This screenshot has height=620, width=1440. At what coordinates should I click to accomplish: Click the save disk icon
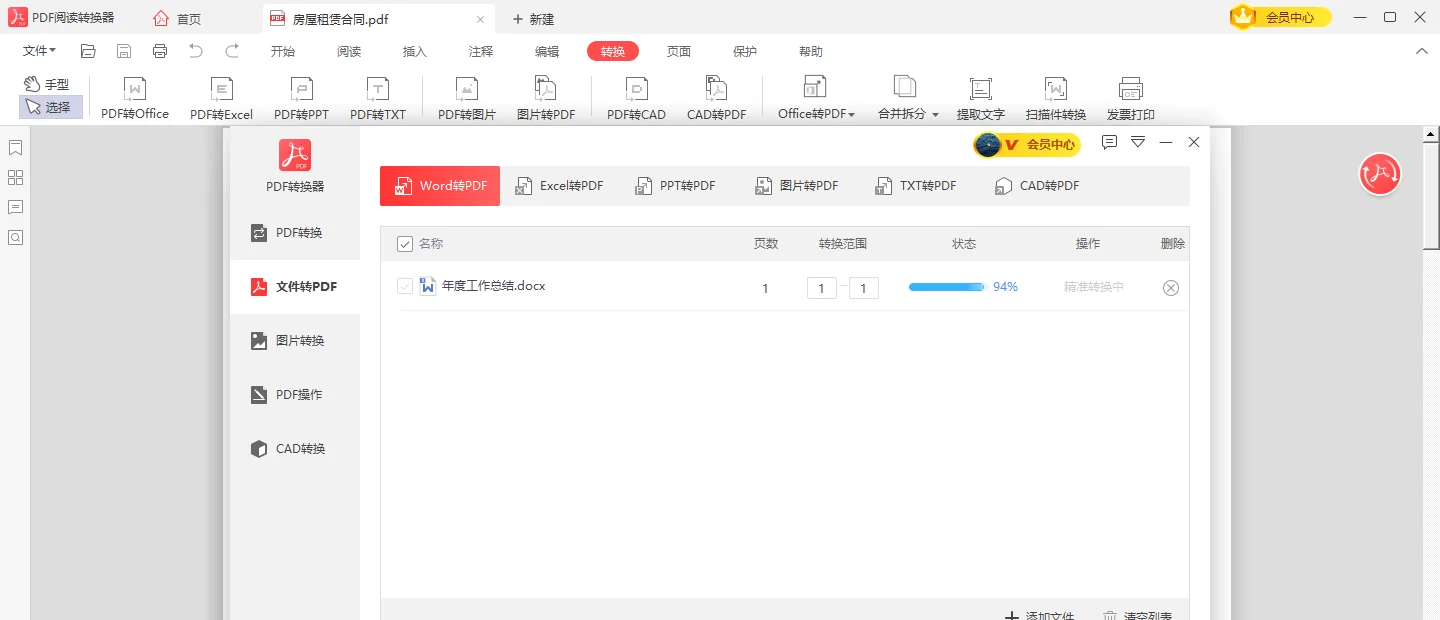124,51
